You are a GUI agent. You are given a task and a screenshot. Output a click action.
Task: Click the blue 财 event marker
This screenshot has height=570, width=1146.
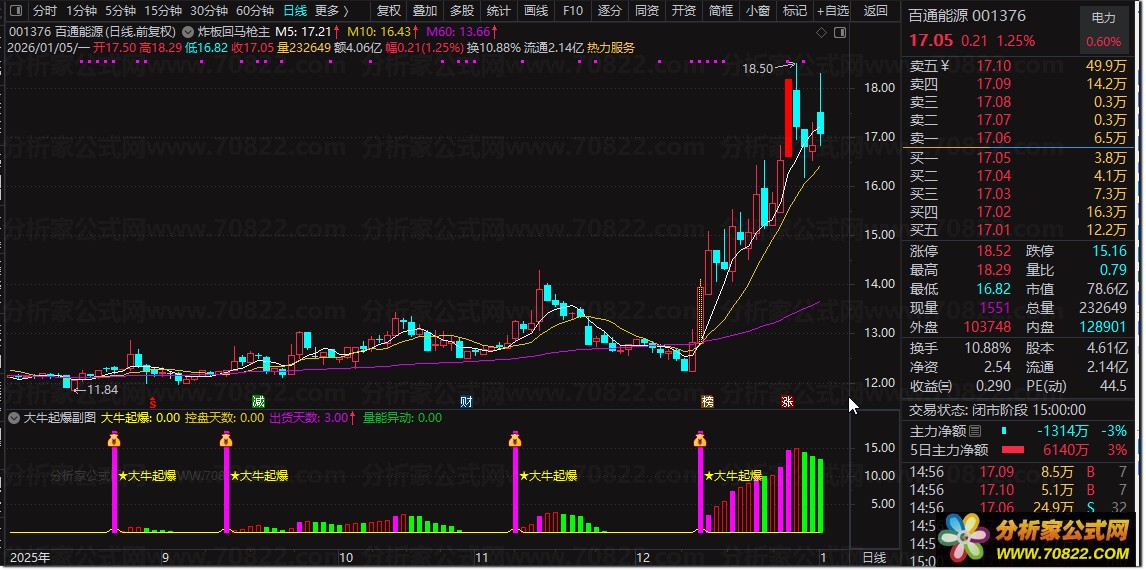[x=466, y=401]
